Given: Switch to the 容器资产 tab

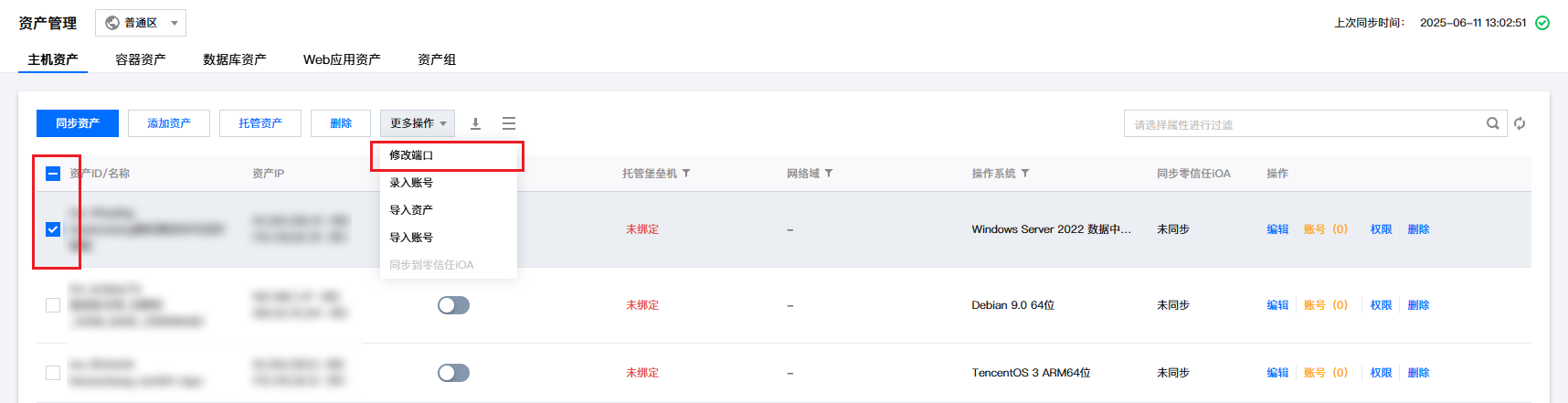Looking at the screenshot, I should point(141,59).
